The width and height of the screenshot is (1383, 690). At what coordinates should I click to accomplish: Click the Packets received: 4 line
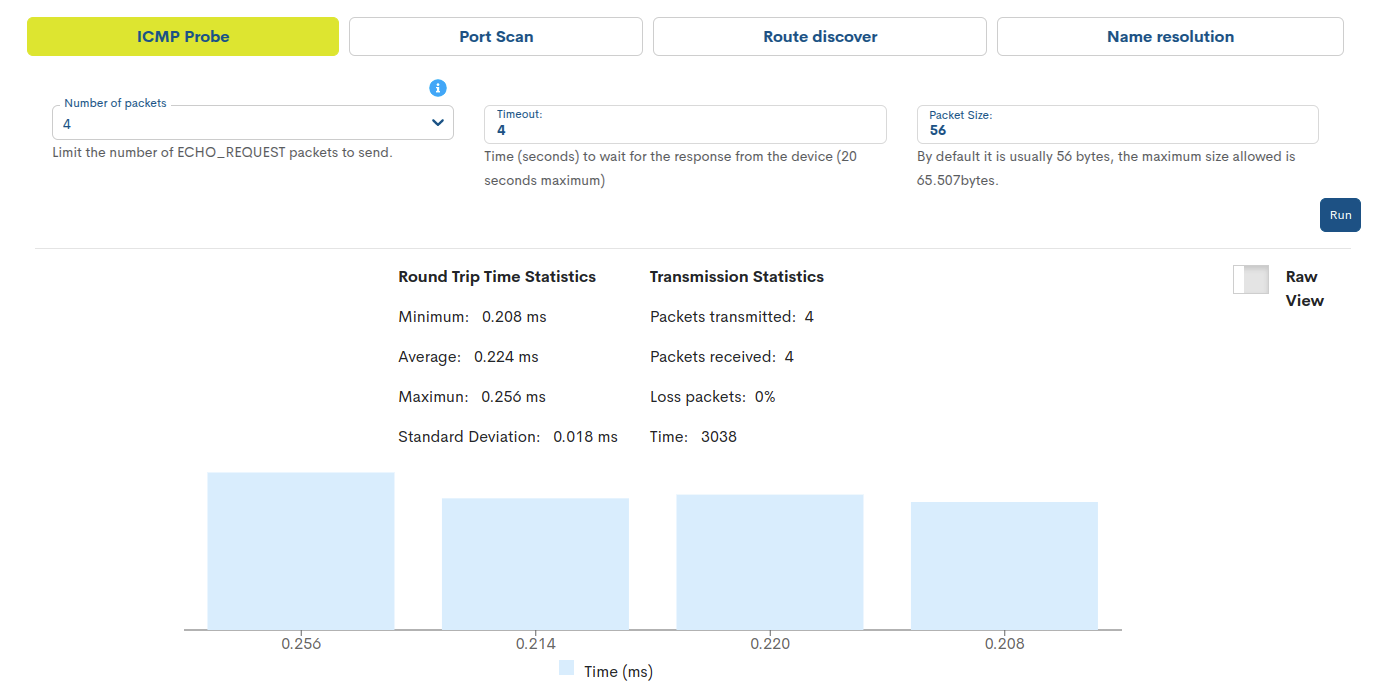(x=722, y=357)
